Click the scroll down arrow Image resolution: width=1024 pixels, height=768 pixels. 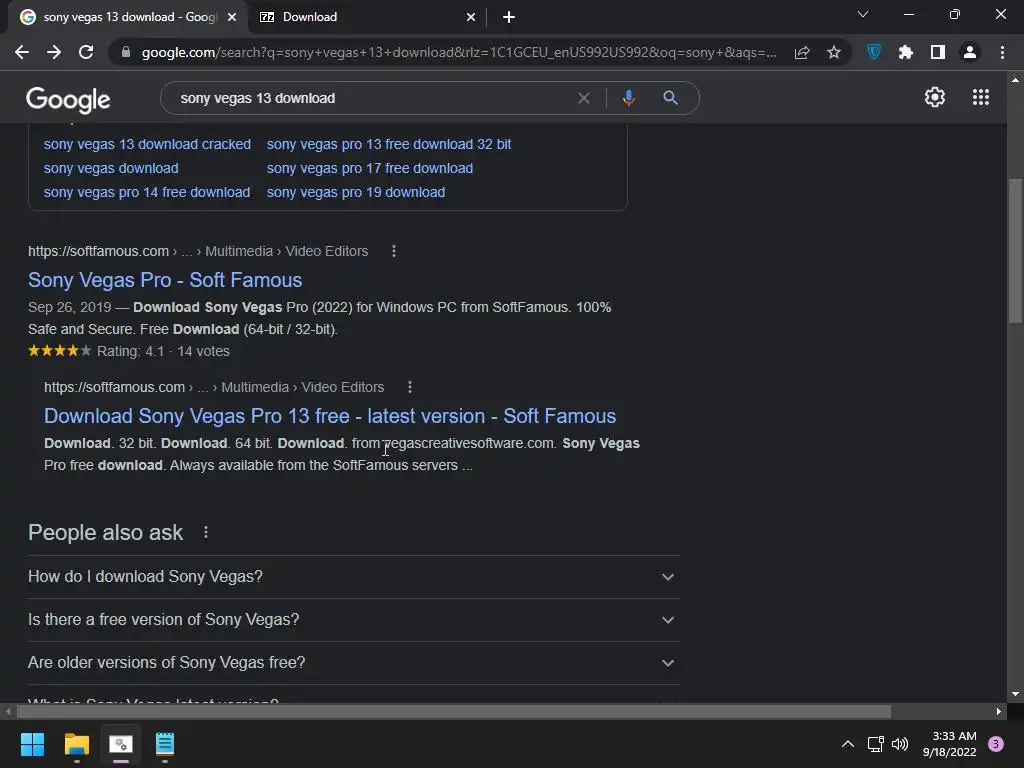pyautogui.click(x=1015, y=694)
